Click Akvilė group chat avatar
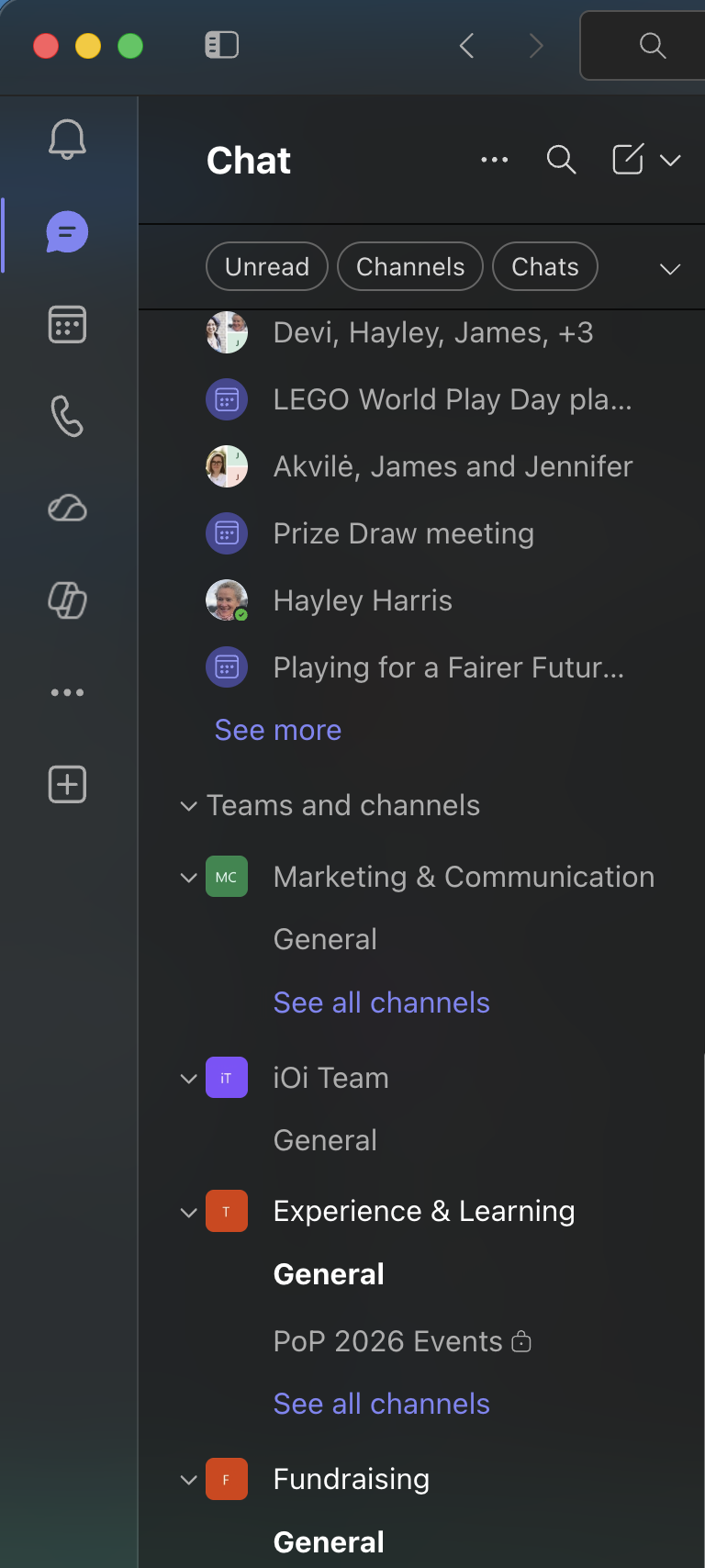Image resolution: width=705 pixels, height=1568 pixels. (227, 466)
